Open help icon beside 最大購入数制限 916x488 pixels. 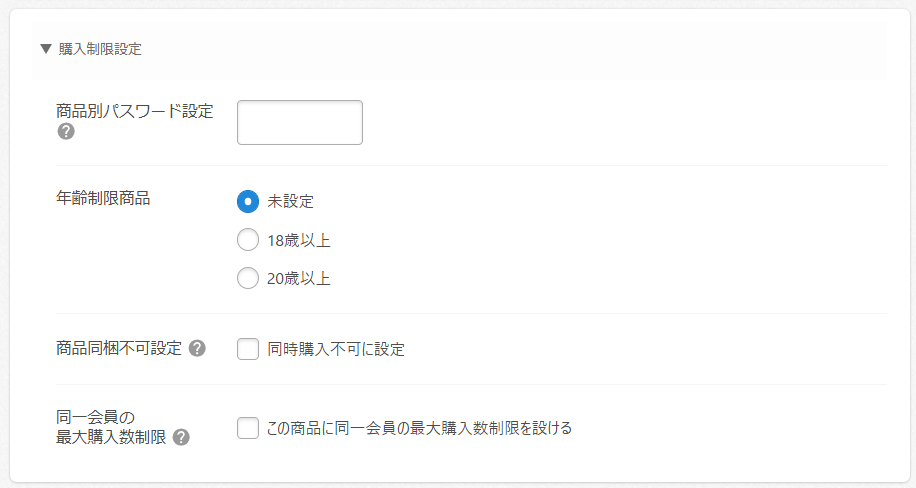pyautogui.click(x=181, y=437)
